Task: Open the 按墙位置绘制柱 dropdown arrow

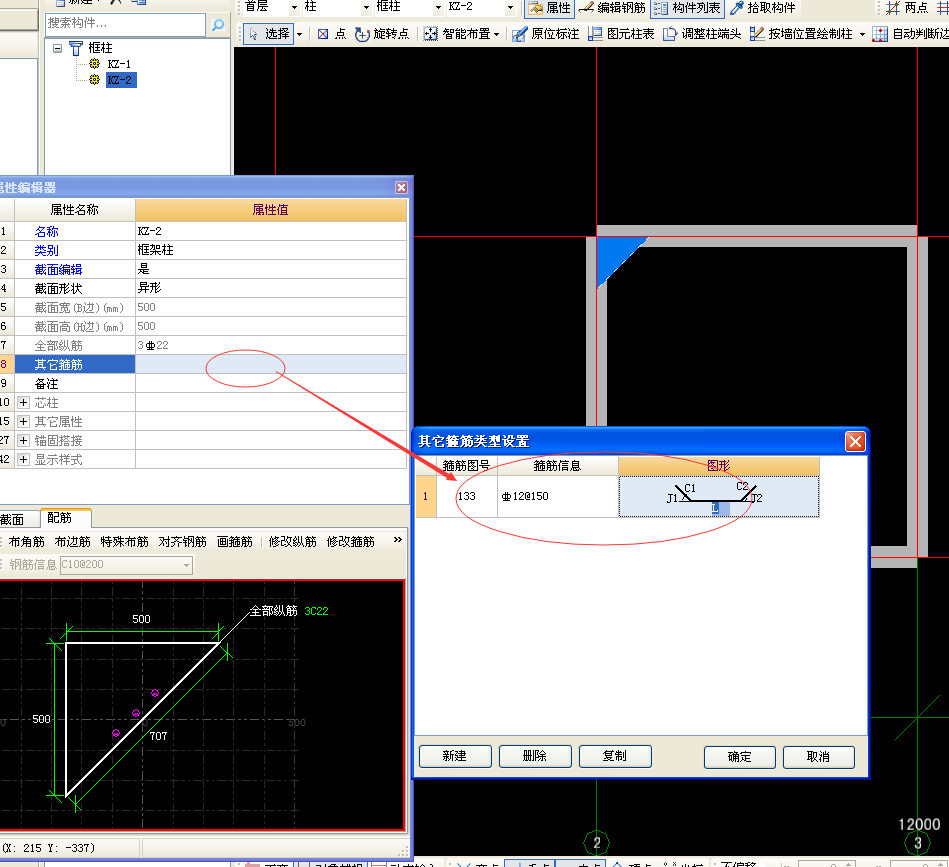Action: pyautogui.click(x=862, y=34)
